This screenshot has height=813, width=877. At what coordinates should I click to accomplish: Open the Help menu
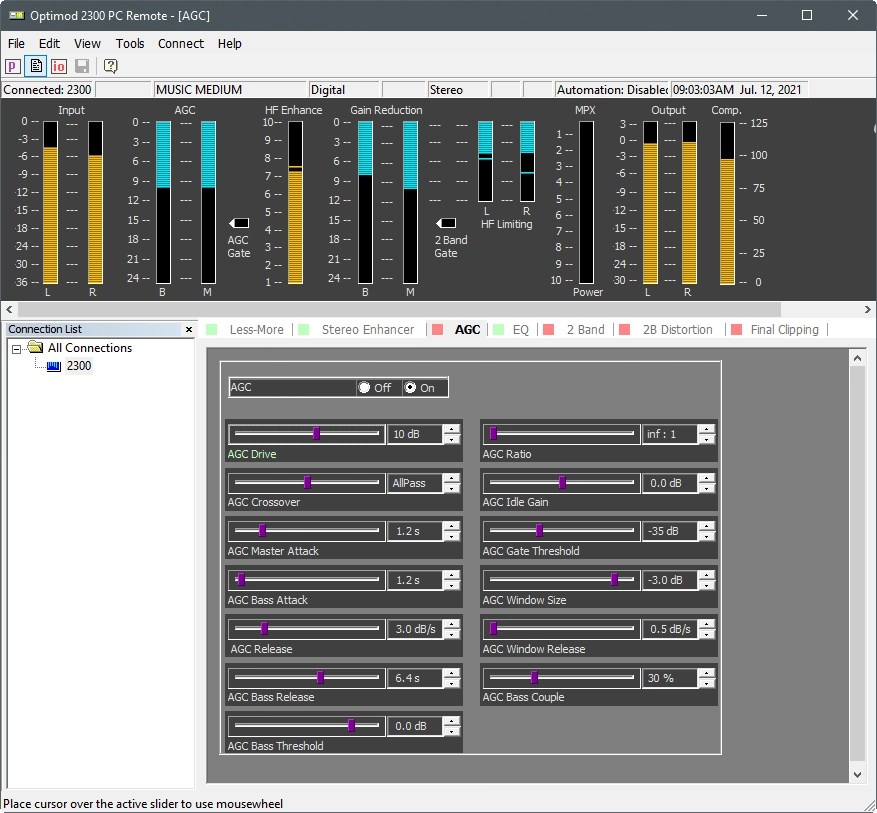coord(229,44)
